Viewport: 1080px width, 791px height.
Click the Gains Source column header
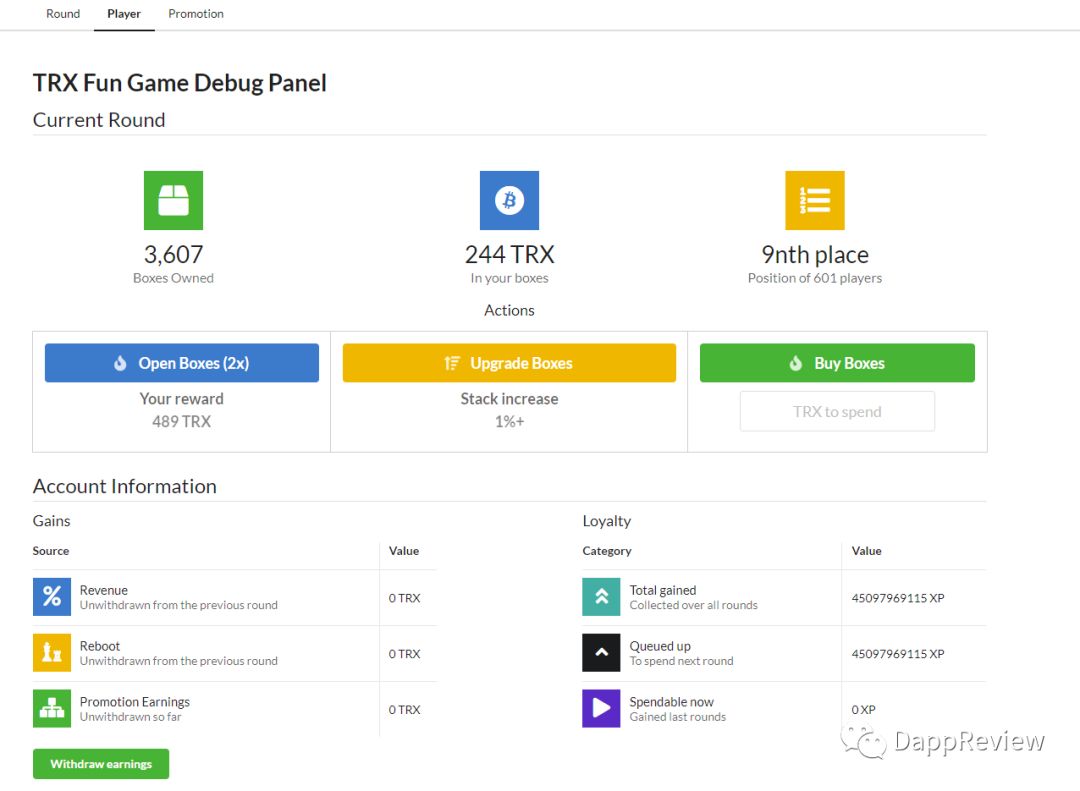point(51,551)
